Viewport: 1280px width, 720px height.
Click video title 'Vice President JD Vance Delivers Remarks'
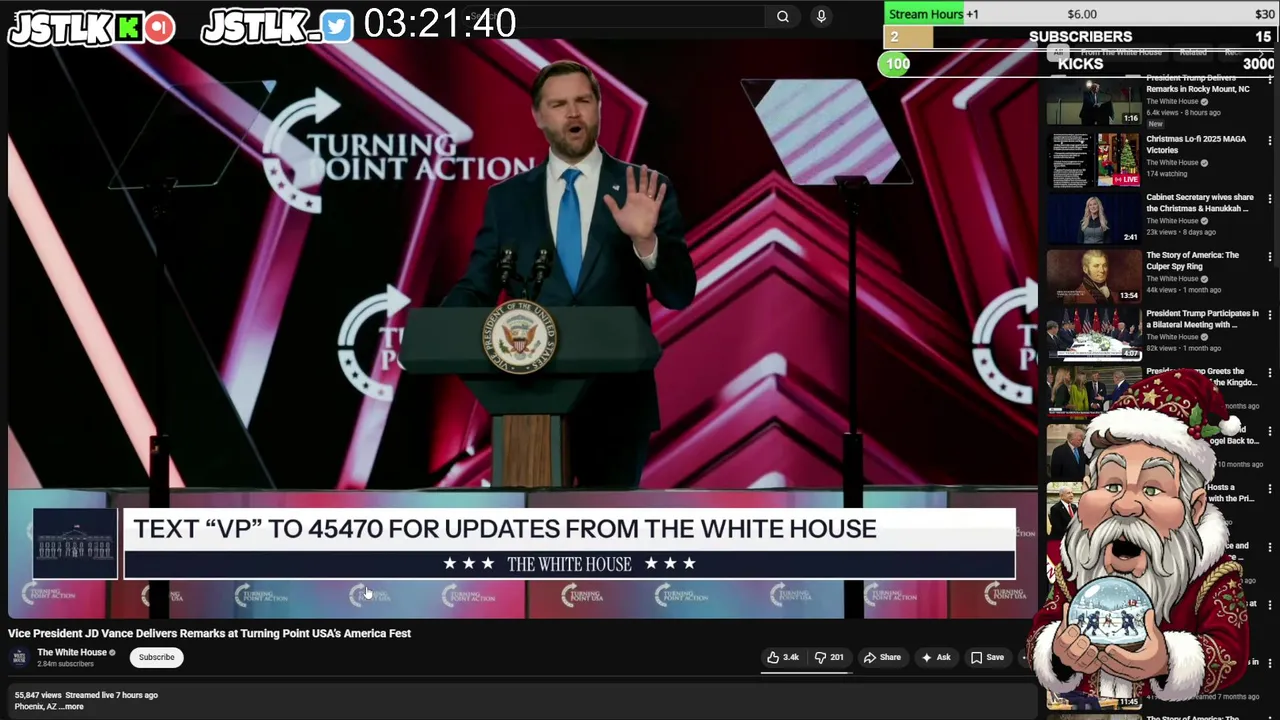point(209,633)
